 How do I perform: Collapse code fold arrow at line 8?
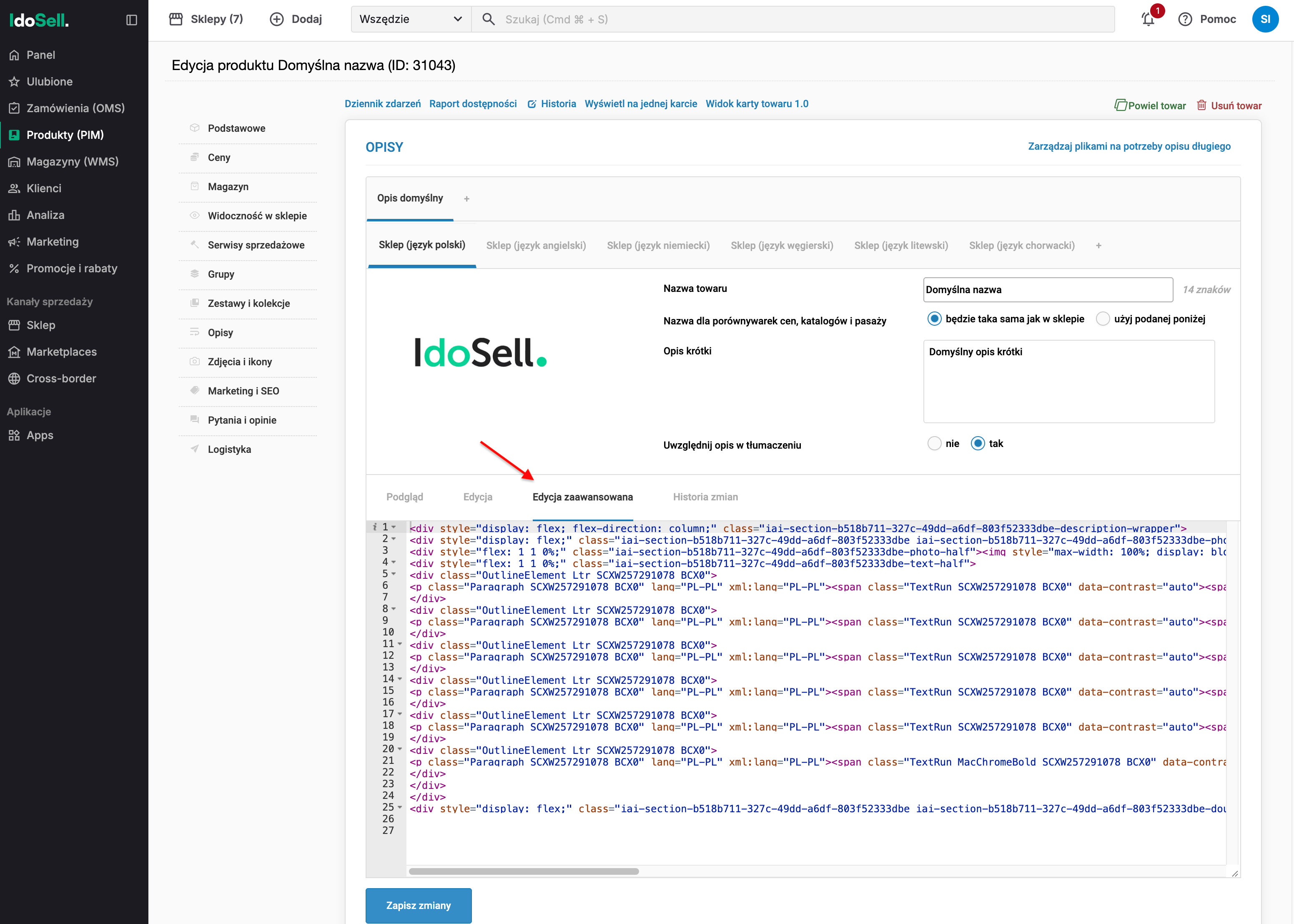pos(394,609)
